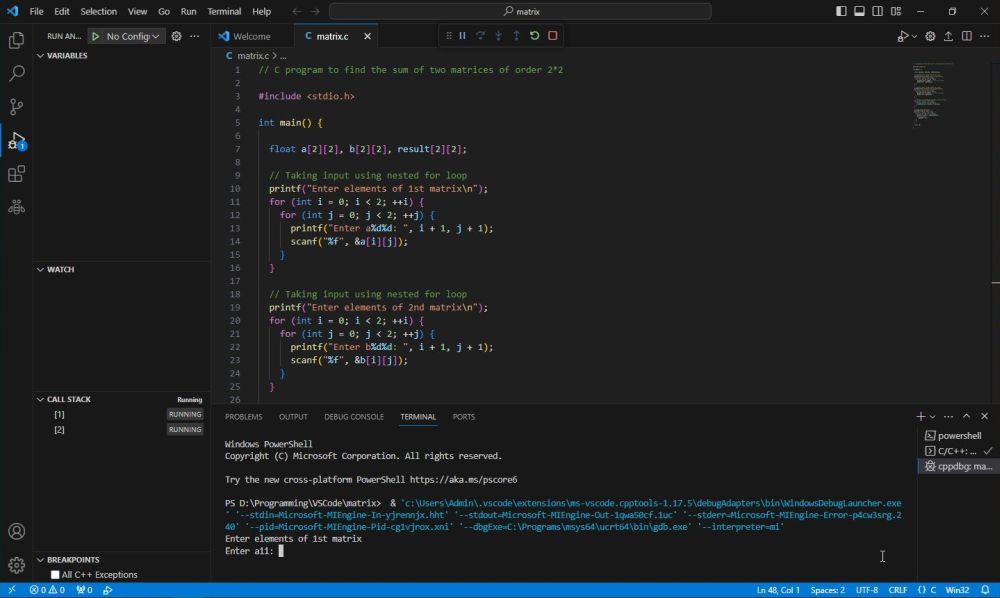Open panel More Actions ellipsis
The width and height of the screenshot is (1000, 598).
948,416
